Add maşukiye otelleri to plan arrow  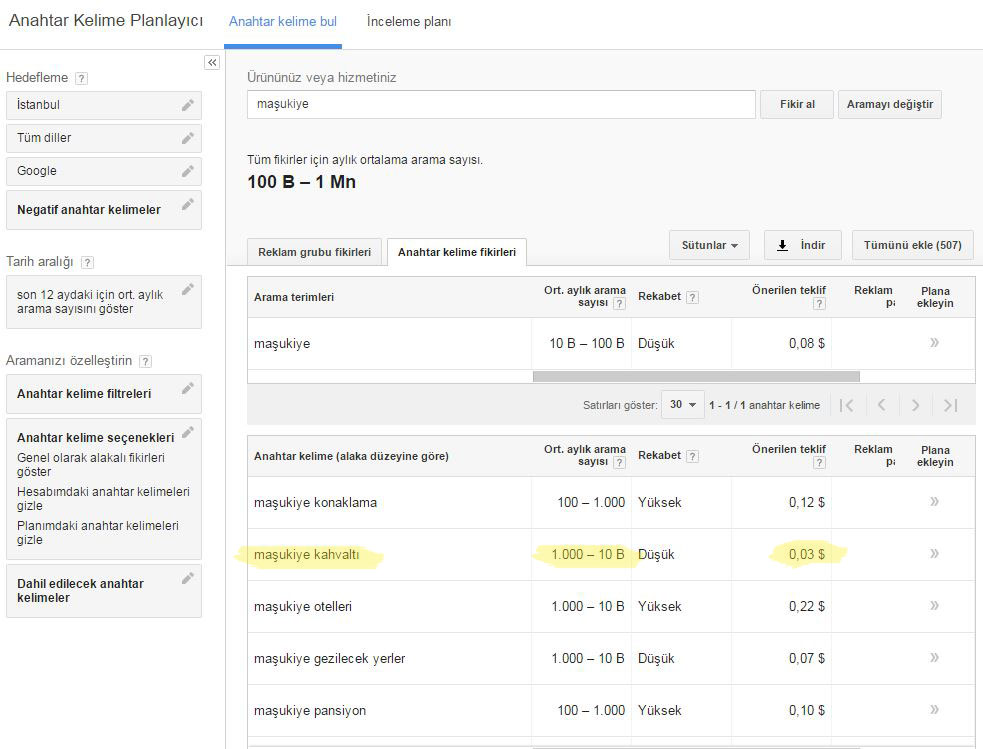pos(934,606)
